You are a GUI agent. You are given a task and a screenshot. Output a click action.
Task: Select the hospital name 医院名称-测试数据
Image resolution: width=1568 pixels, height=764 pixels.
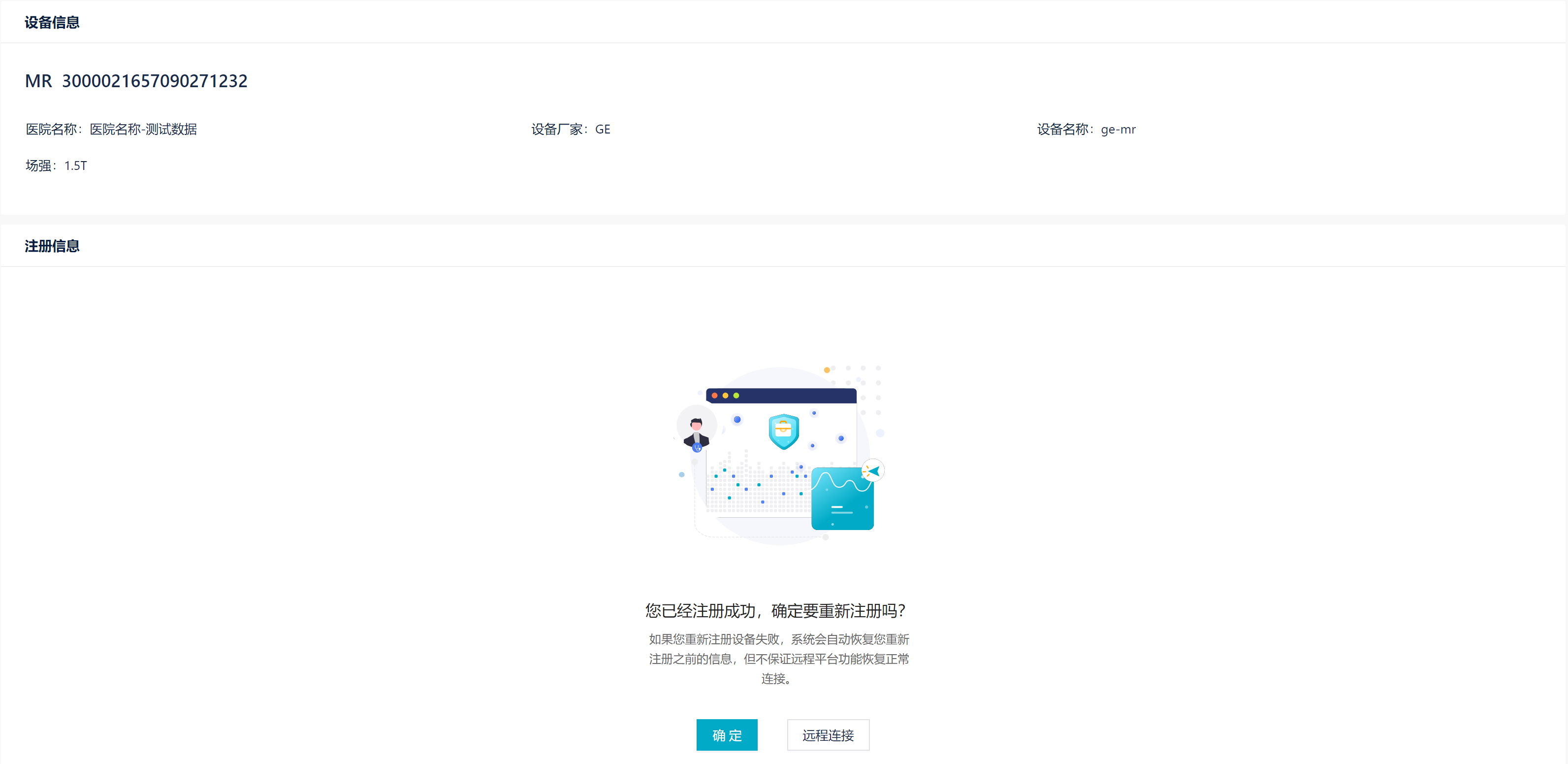(x=144, y=129)
